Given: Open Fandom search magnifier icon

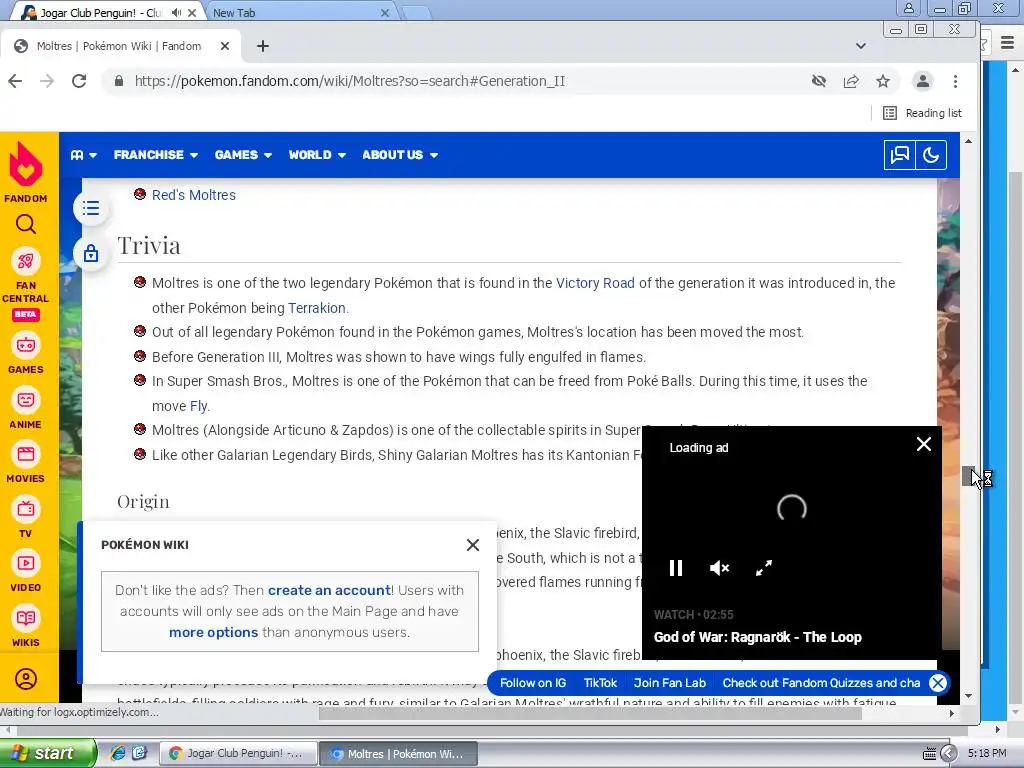Looking at the screenshot, I should pos(25,225).
